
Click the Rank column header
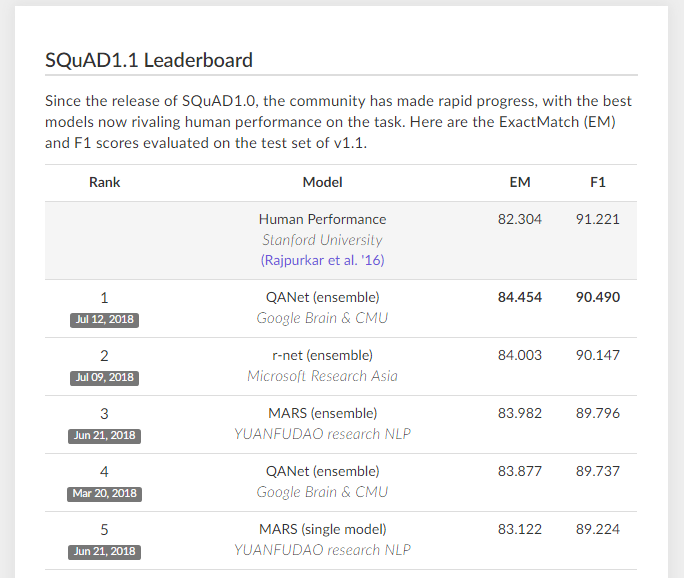coord(104,182)
